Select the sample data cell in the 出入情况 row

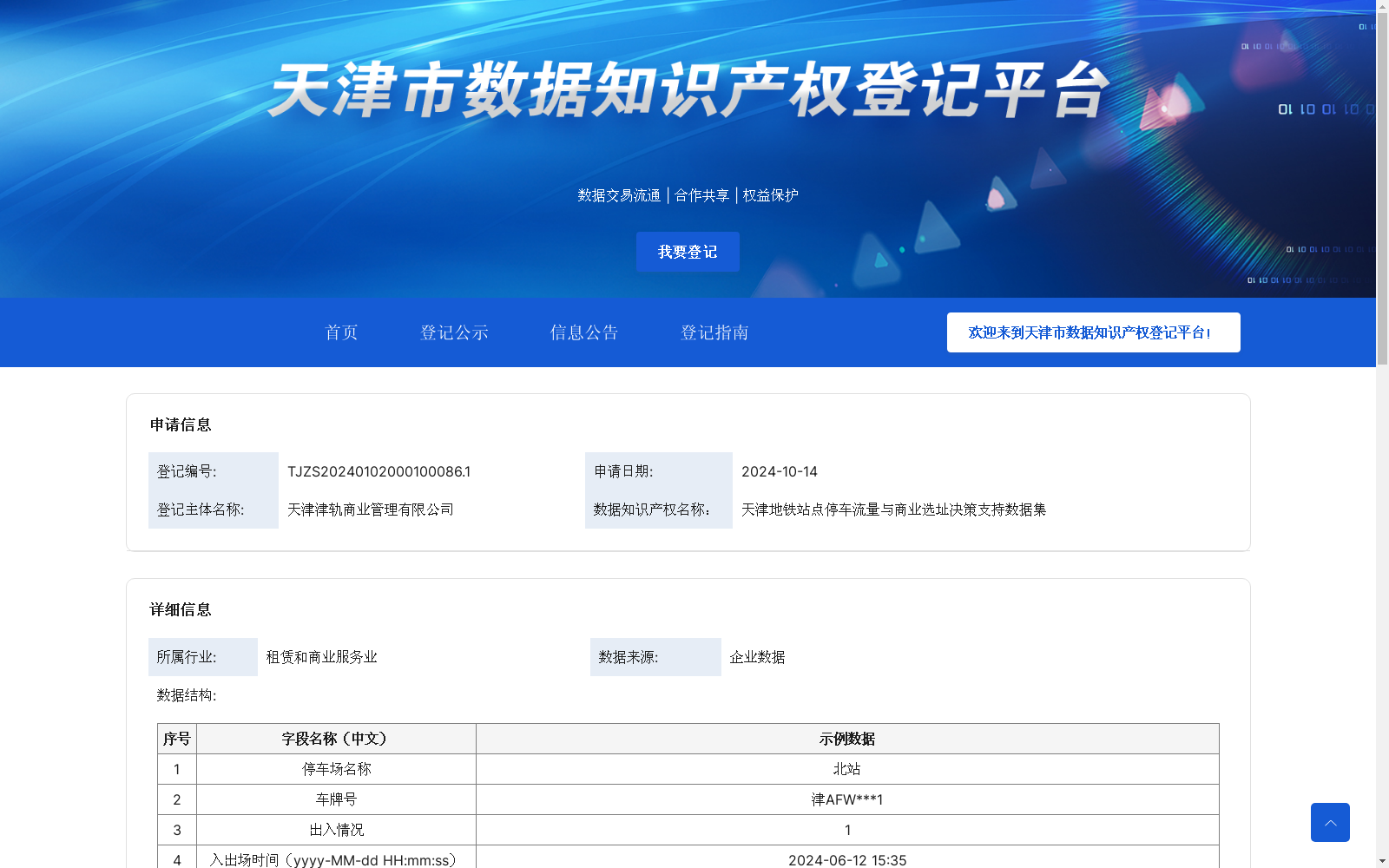pyautogui.click(x=847, y=830)
